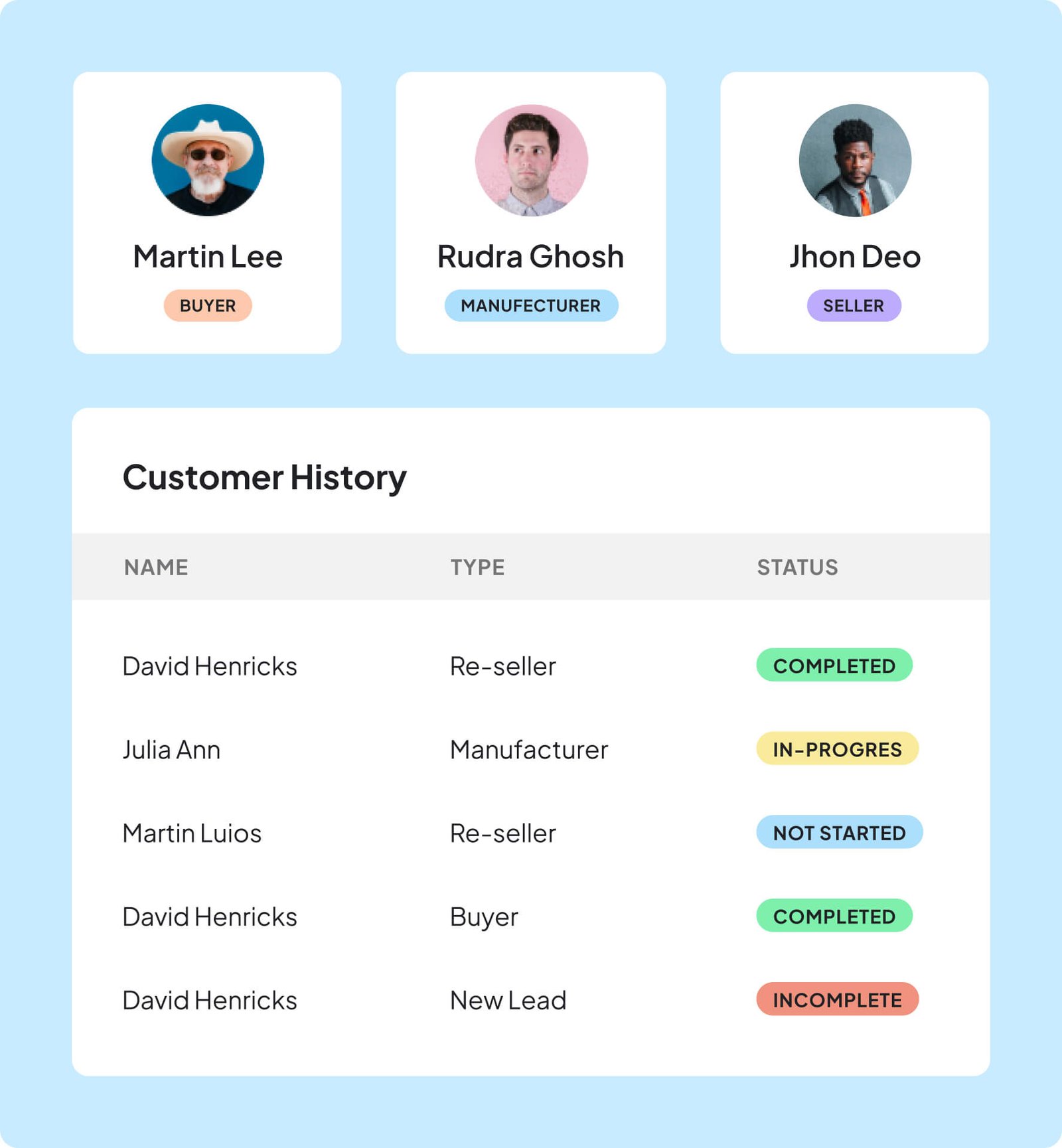Click COMPLETED badge in the Re-seller row
The width and height of the screenshot is (1062, 1148).
point(834,665)
